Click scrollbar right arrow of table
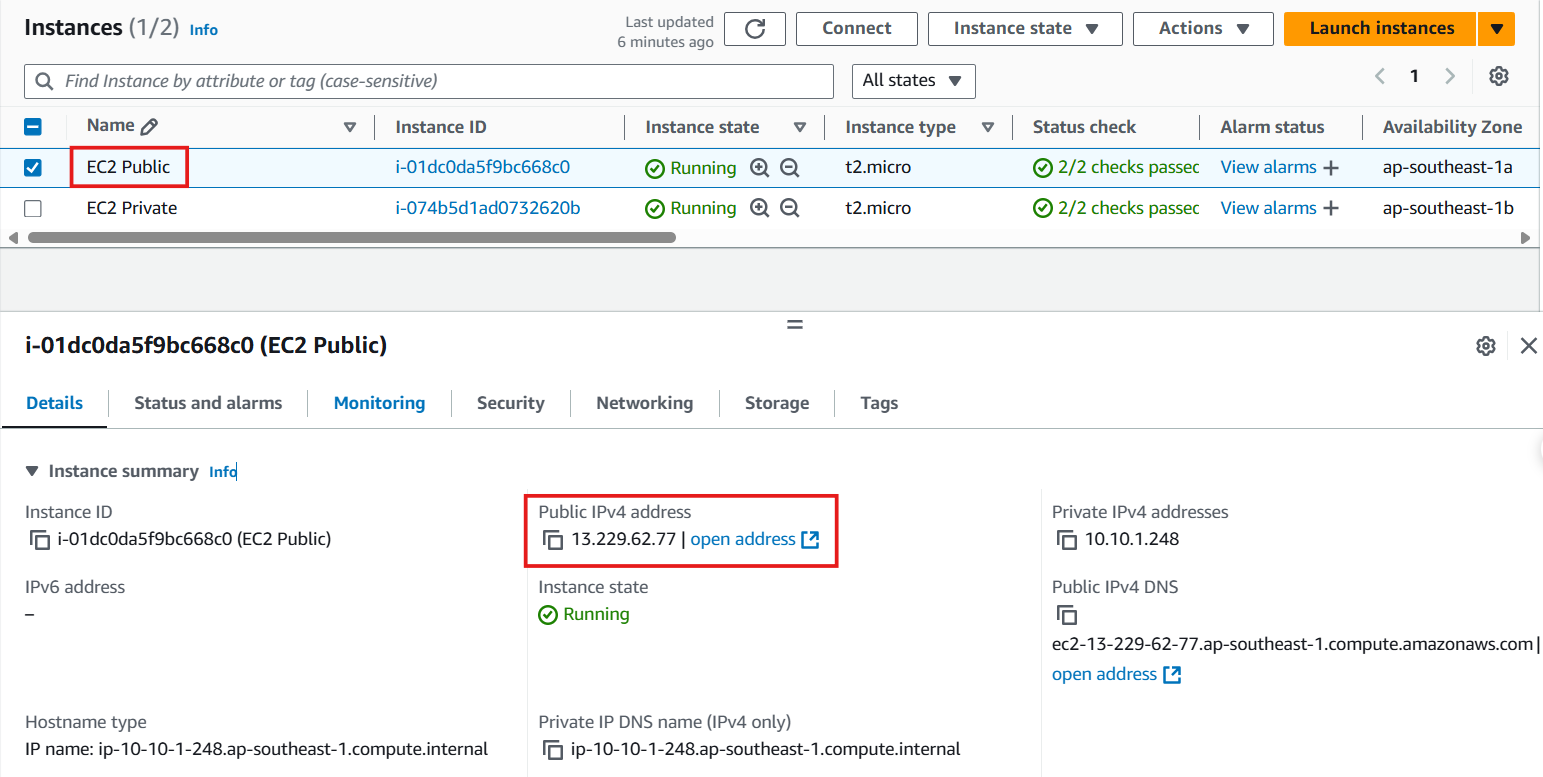The image size is (1543, 777). pos(1525,238)
